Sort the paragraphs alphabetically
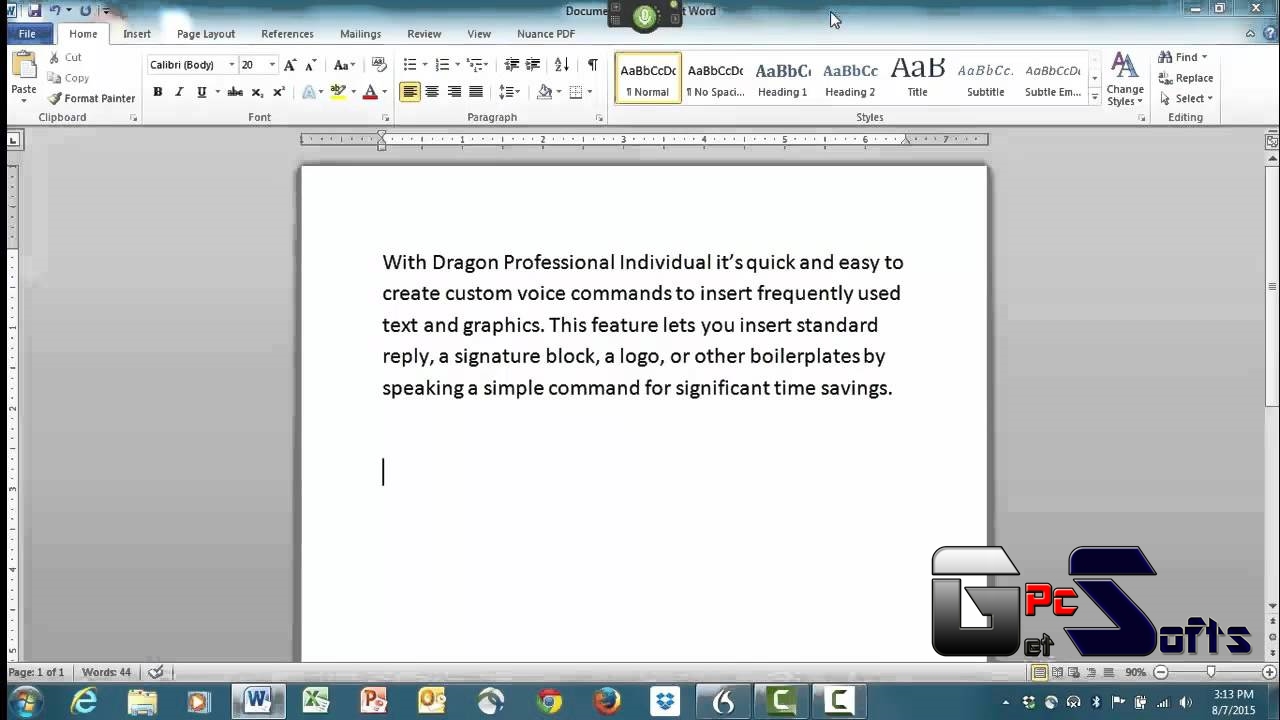 click(562, 64)
